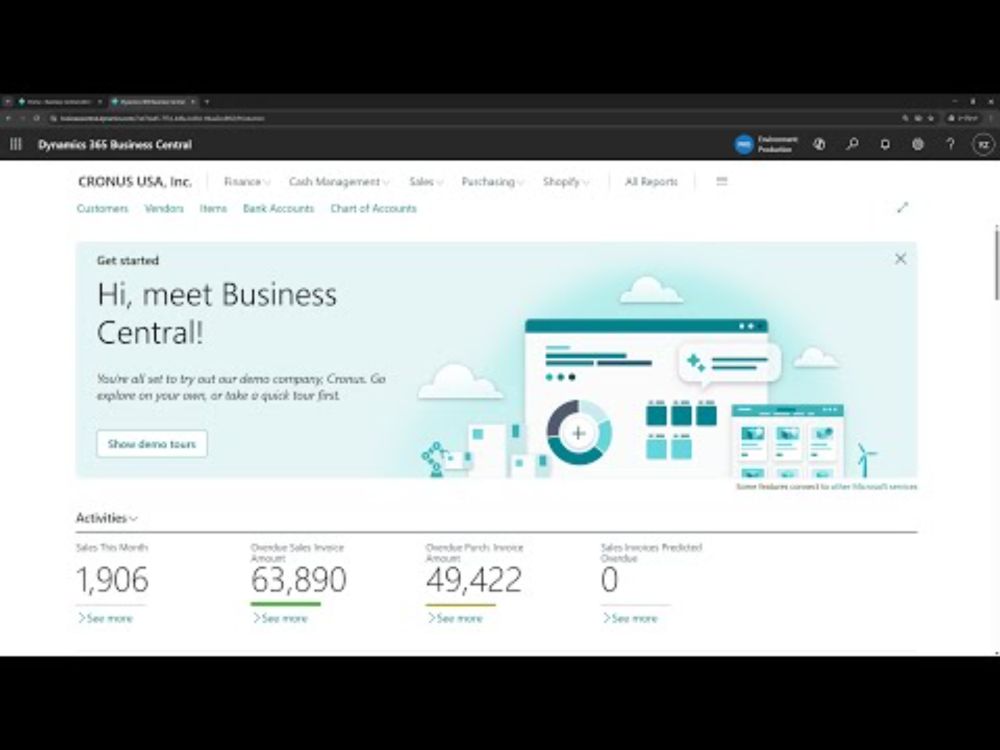
Task: Select the Dynamics 365 Business Central browser tab
Action: point(153,101)
